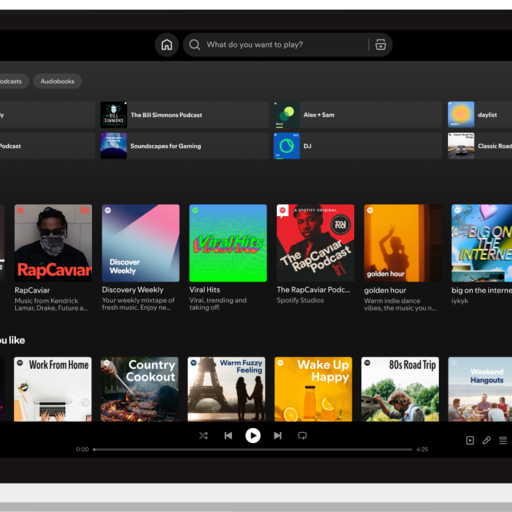This screenshot has height=512, width=512.
Task: Open the DJ shortcut
Action: 358,146
